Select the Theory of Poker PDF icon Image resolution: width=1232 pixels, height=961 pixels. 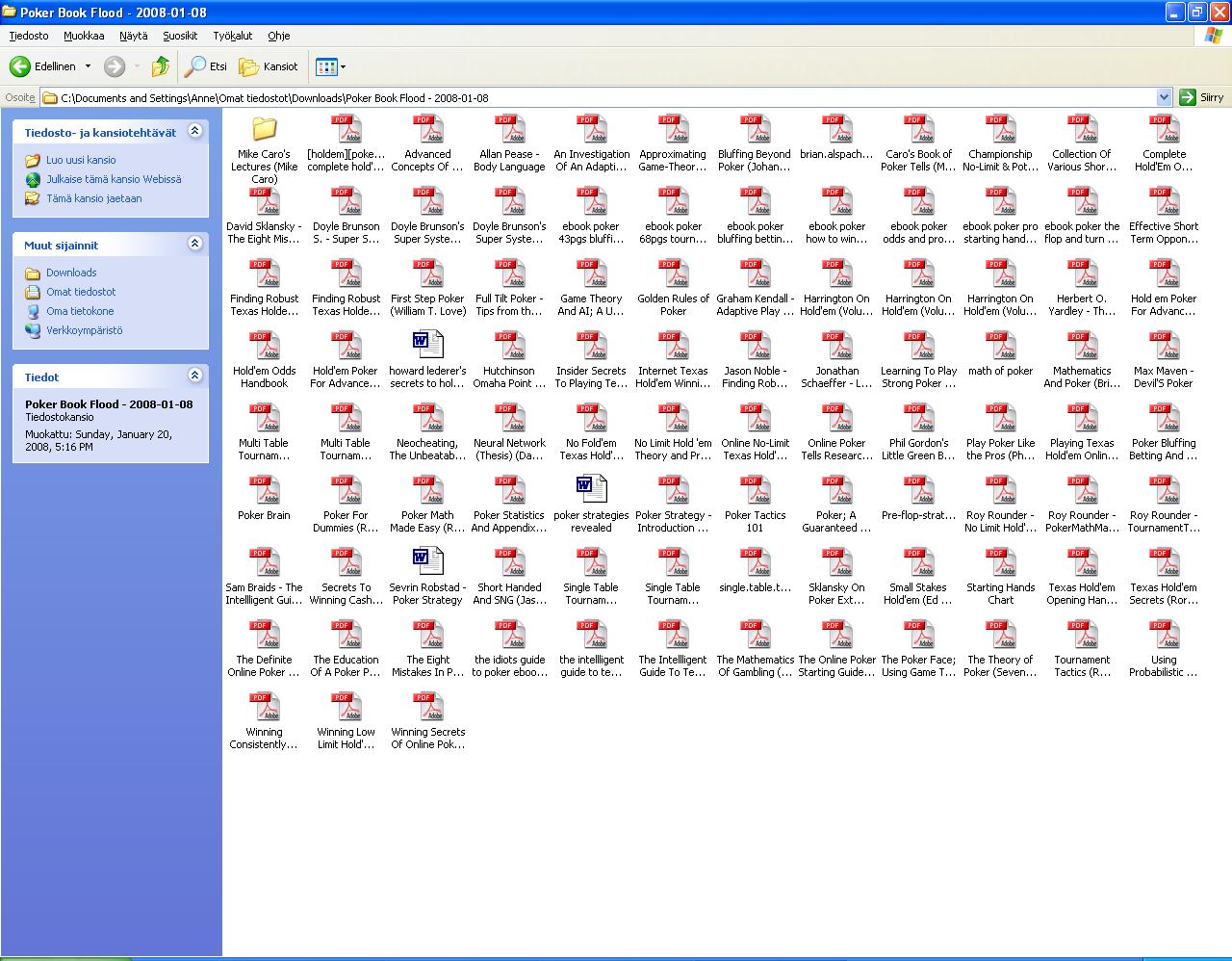tap(1000, 635)
